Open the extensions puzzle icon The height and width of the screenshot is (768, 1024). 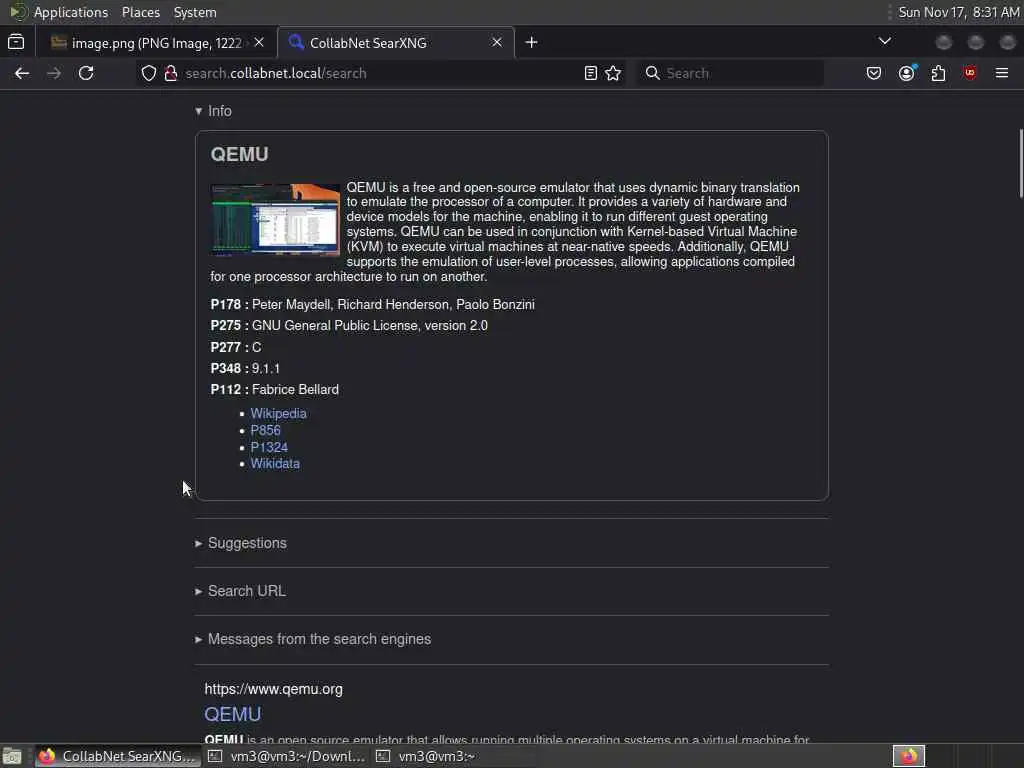click(938, 73)
